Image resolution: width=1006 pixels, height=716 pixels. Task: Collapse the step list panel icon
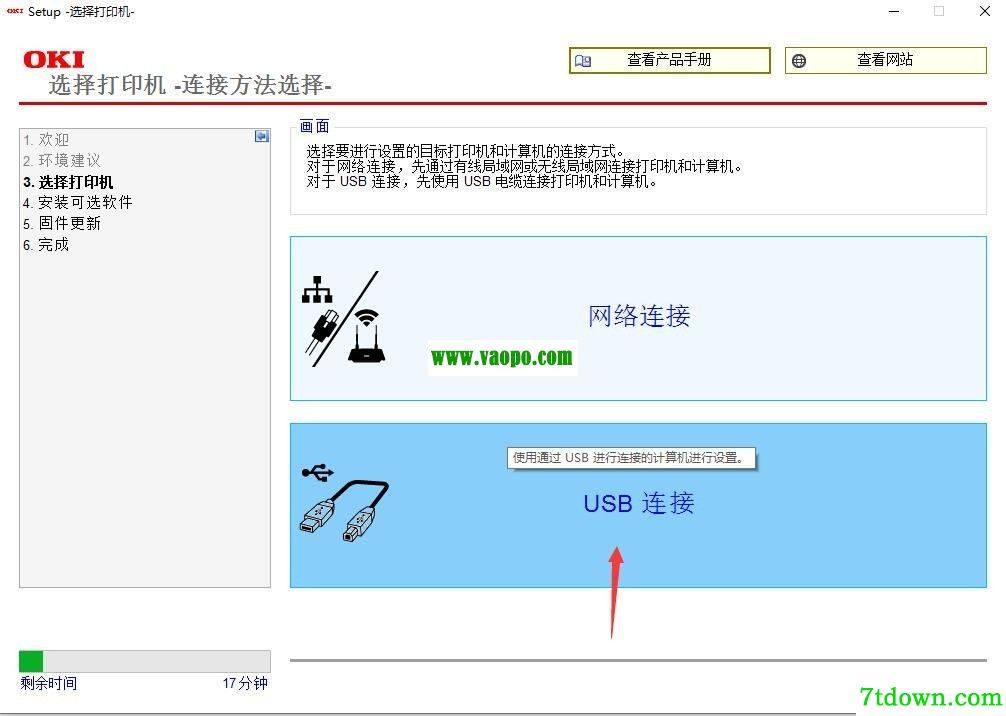point(262,136)
